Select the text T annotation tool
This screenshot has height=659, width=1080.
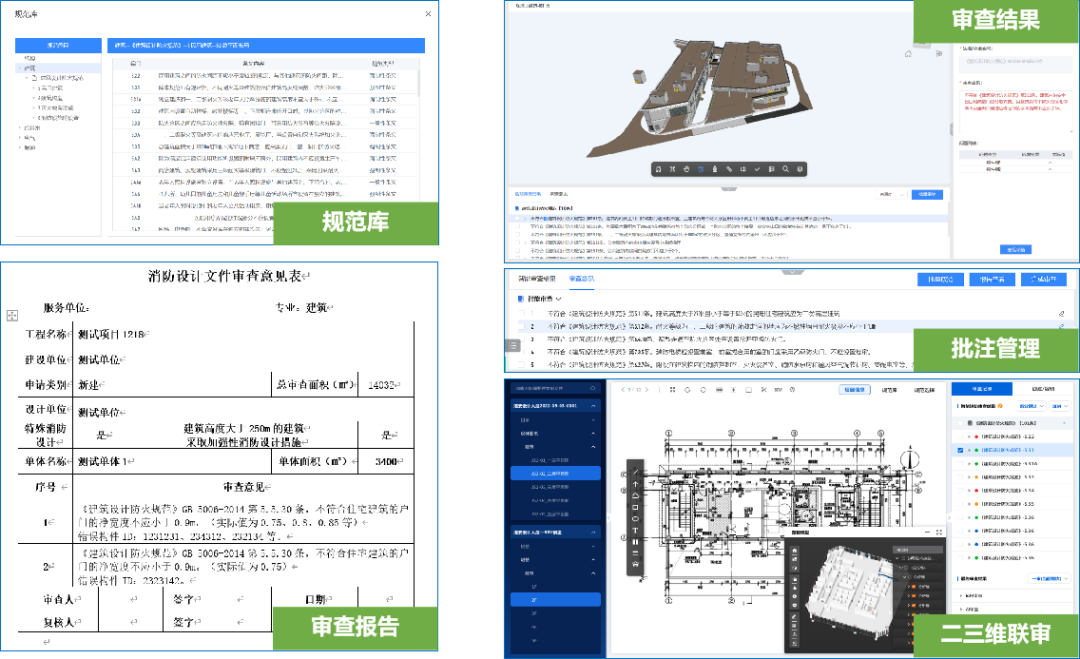tap(636, 530)
